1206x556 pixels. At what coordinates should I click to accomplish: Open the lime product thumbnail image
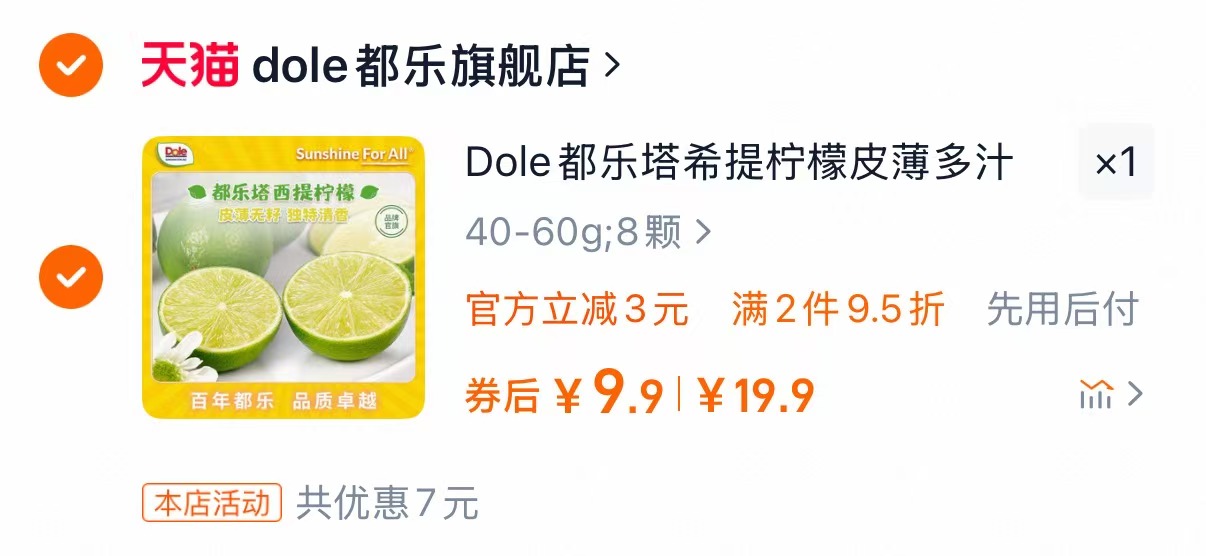[283, 277]
